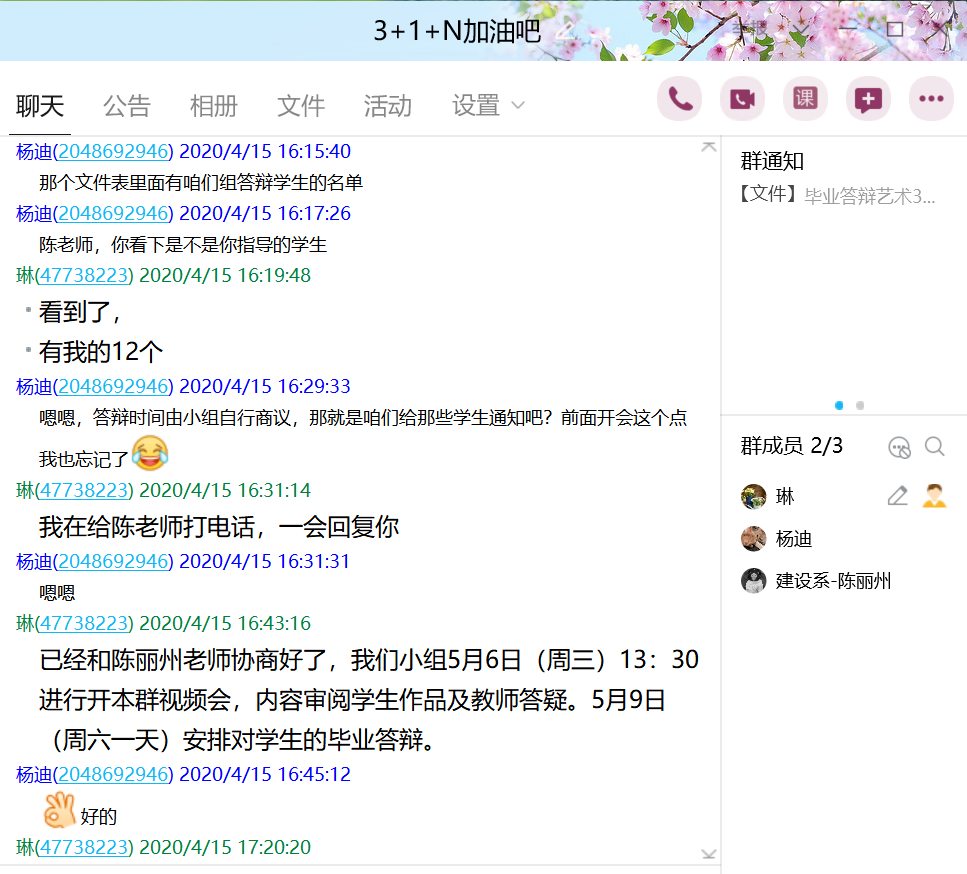967x874 pixels.
Task: Expand the 设置 dropdown menu
Action: (488, 105)
